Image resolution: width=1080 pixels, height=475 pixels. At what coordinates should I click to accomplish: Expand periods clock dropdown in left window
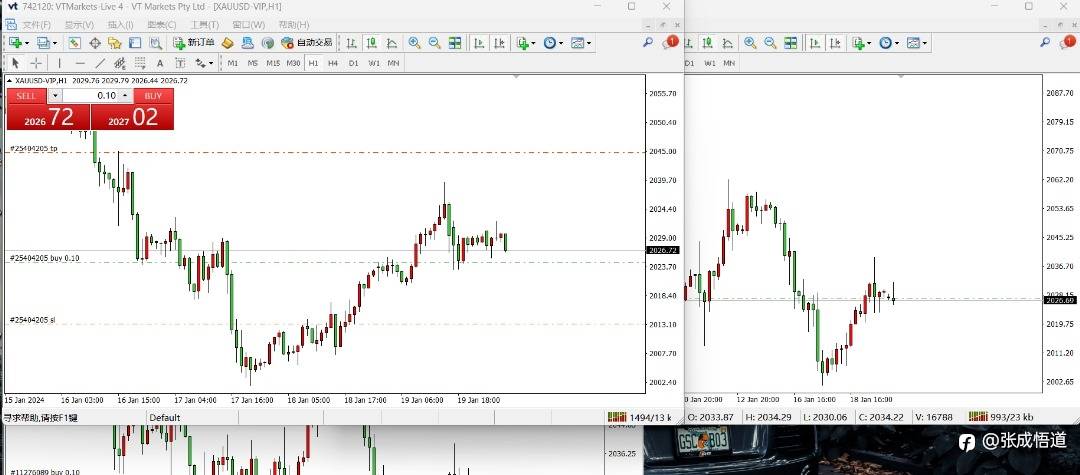[x=560, y=43]
